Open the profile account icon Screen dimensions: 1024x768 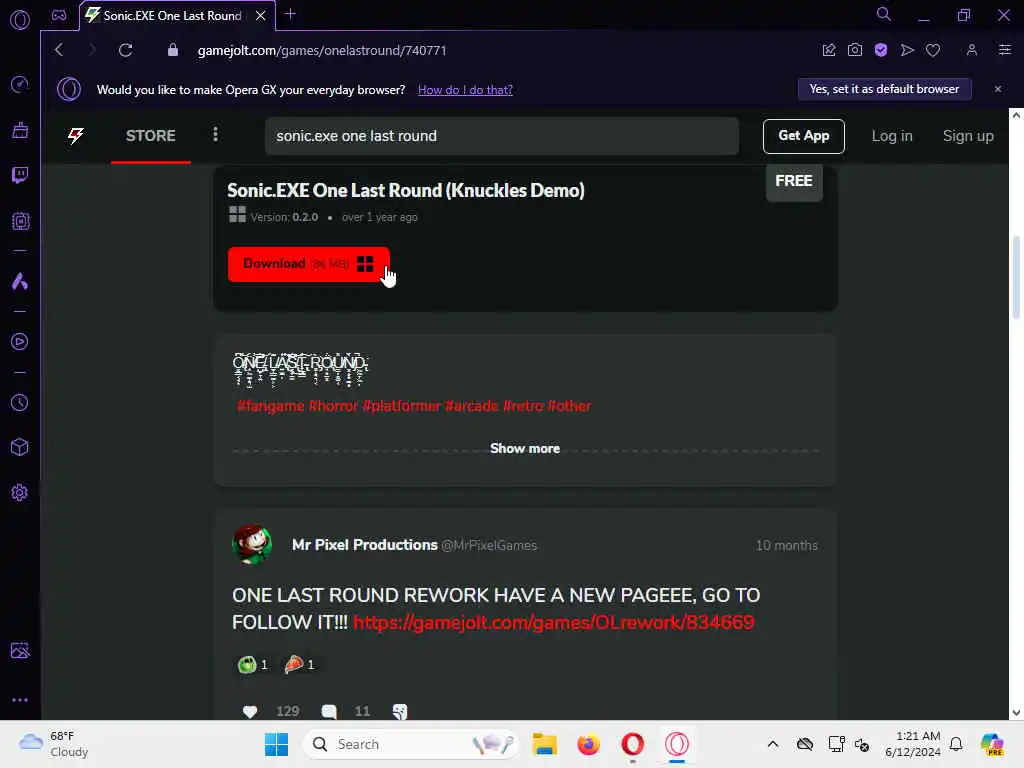pos(972,50)
